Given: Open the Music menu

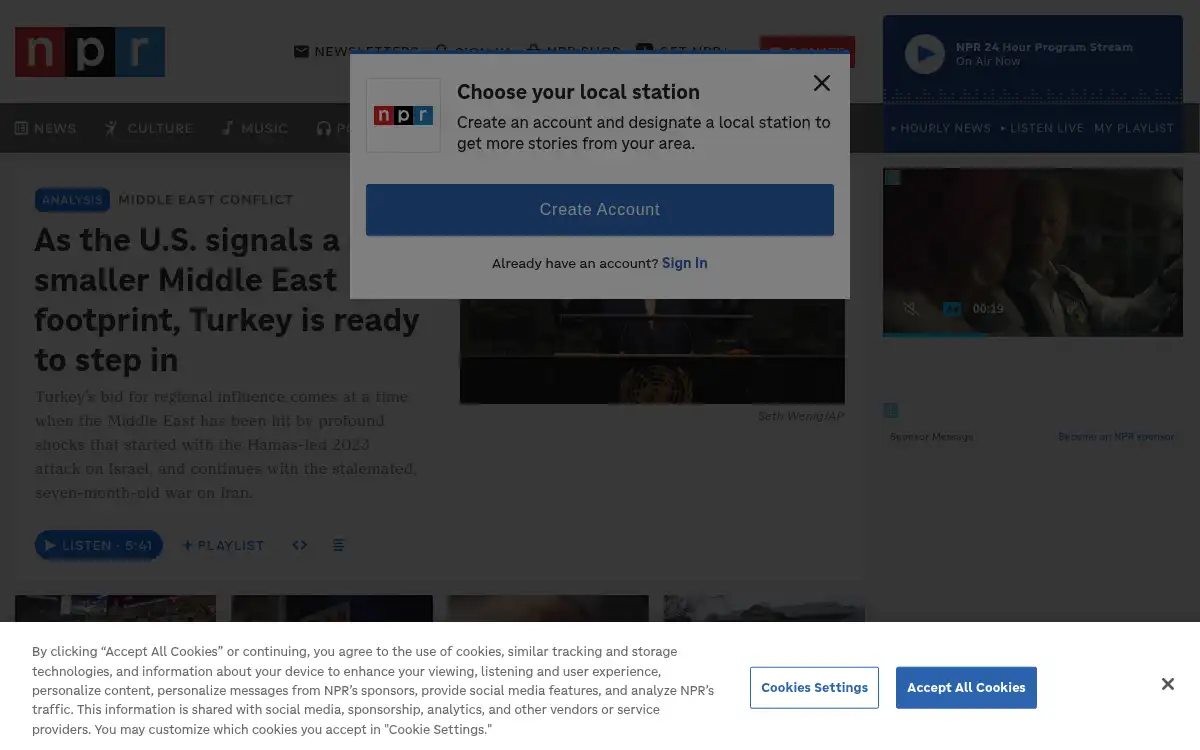Looking at the screenshot, I should [255, 128].
